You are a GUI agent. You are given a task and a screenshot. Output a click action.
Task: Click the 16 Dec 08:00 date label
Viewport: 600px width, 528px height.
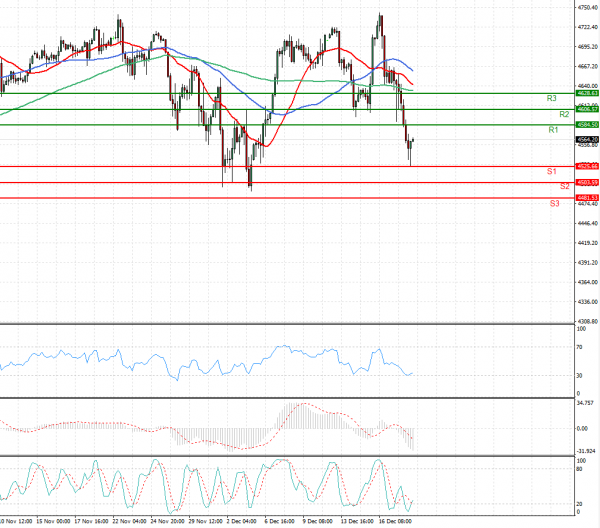395,521
